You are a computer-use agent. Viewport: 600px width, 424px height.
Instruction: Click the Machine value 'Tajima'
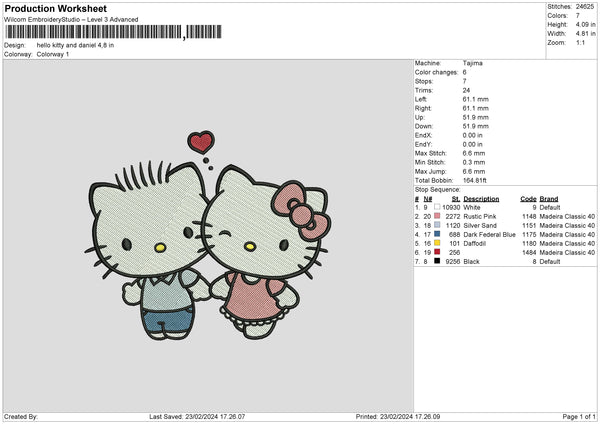[473, 63]
